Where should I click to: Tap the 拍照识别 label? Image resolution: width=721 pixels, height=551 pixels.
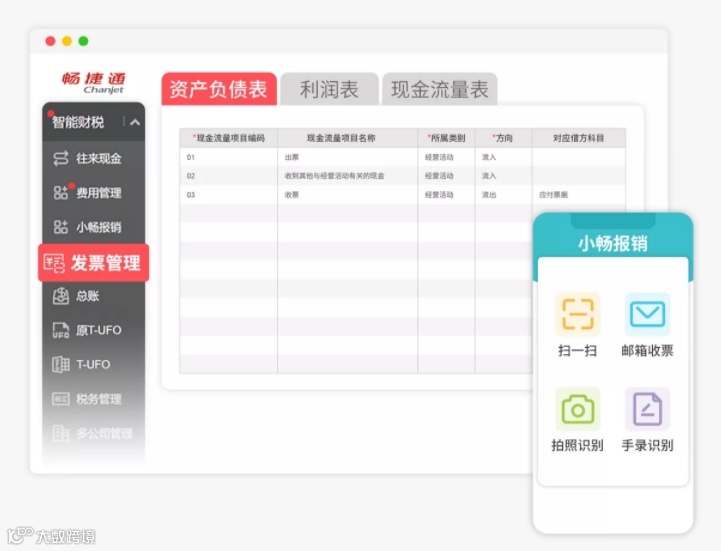[578, 445]
